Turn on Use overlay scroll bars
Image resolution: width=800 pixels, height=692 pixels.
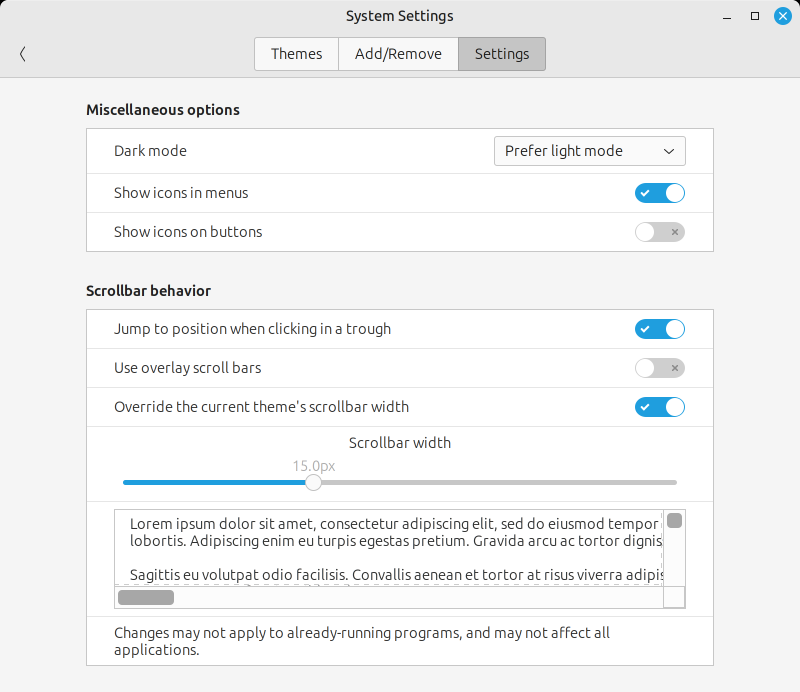[x=660, y=368]
